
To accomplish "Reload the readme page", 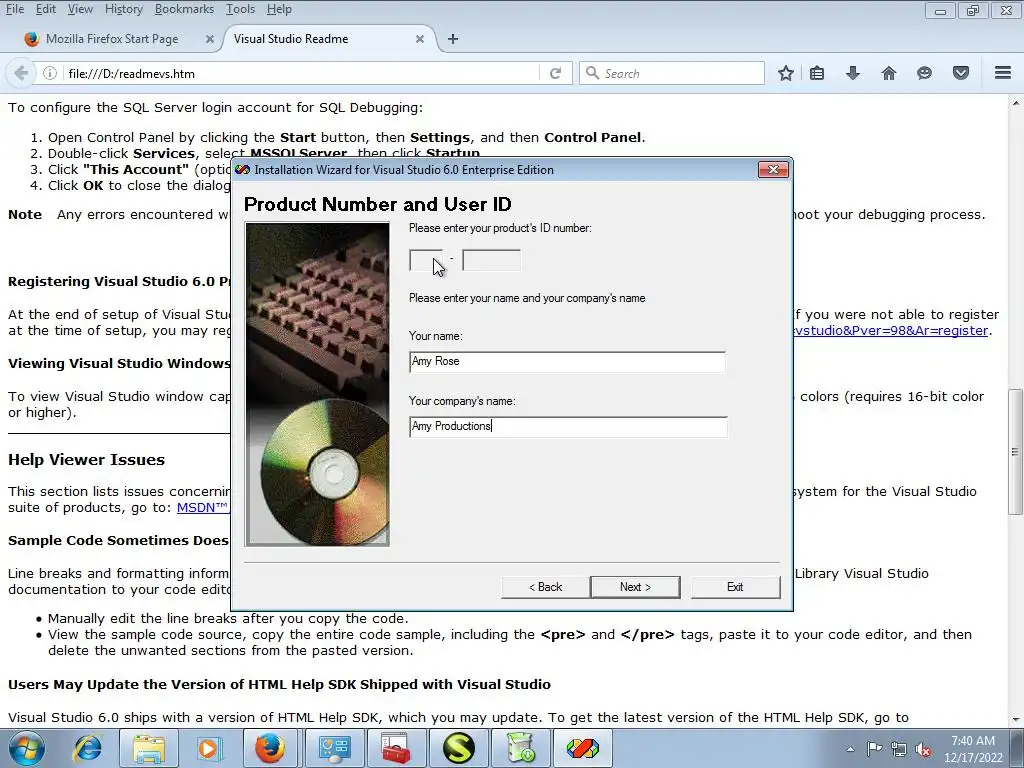I will point(555,73).
